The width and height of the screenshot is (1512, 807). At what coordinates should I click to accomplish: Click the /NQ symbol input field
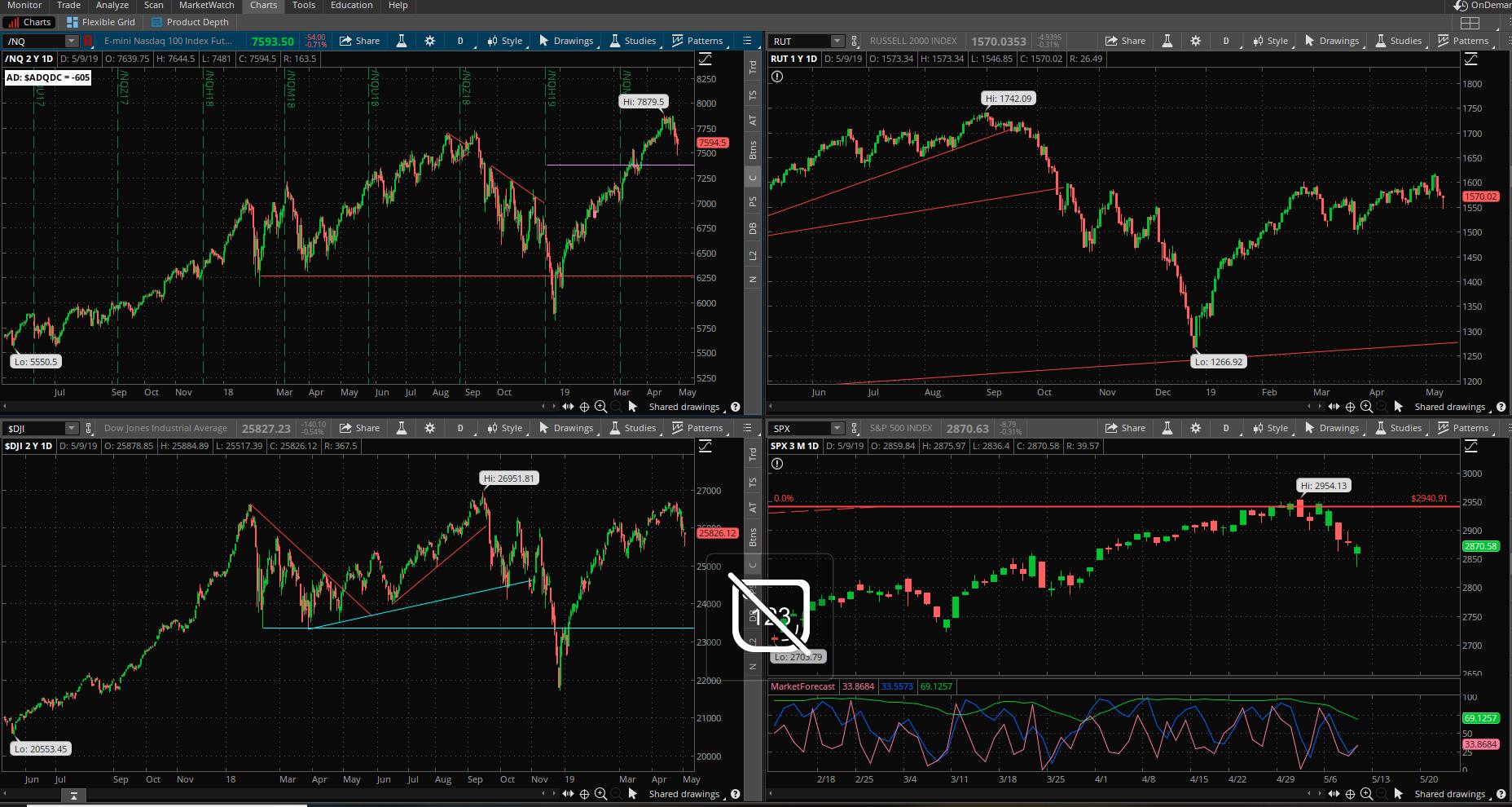34,41
